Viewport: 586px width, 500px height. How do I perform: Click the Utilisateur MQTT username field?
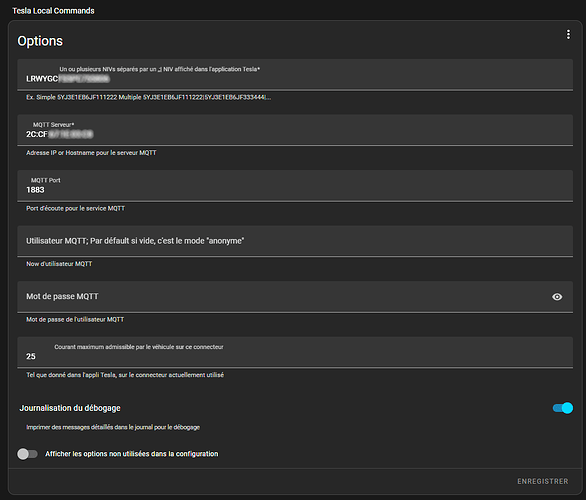coord(295,241)
